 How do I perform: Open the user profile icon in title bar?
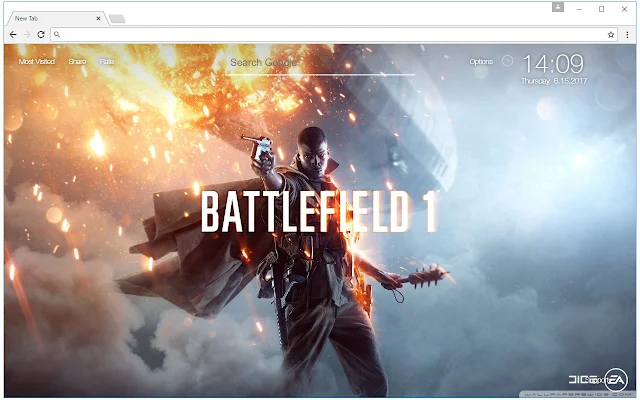(x=558, y=7)
